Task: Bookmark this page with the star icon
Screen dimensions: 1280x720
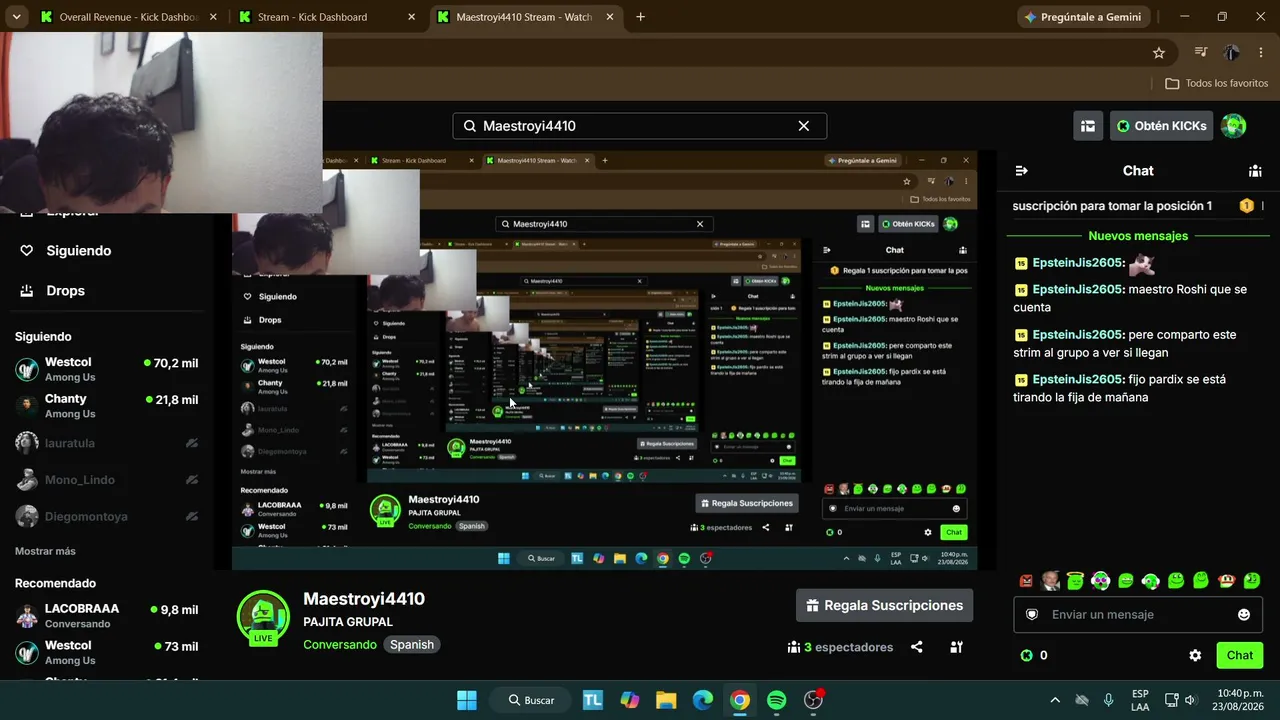Action: [x=1159, y=53]
